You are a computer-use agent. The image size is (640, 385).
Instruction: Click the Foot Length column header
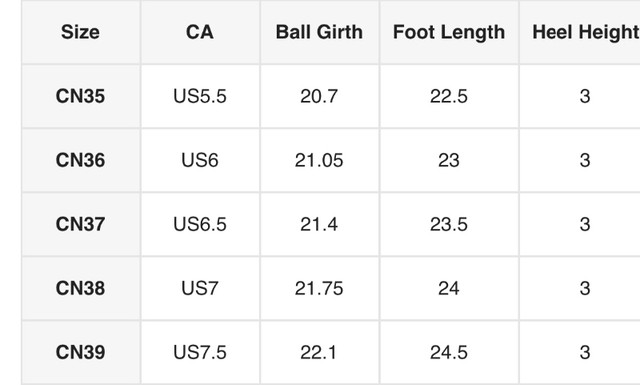point(449,32)
